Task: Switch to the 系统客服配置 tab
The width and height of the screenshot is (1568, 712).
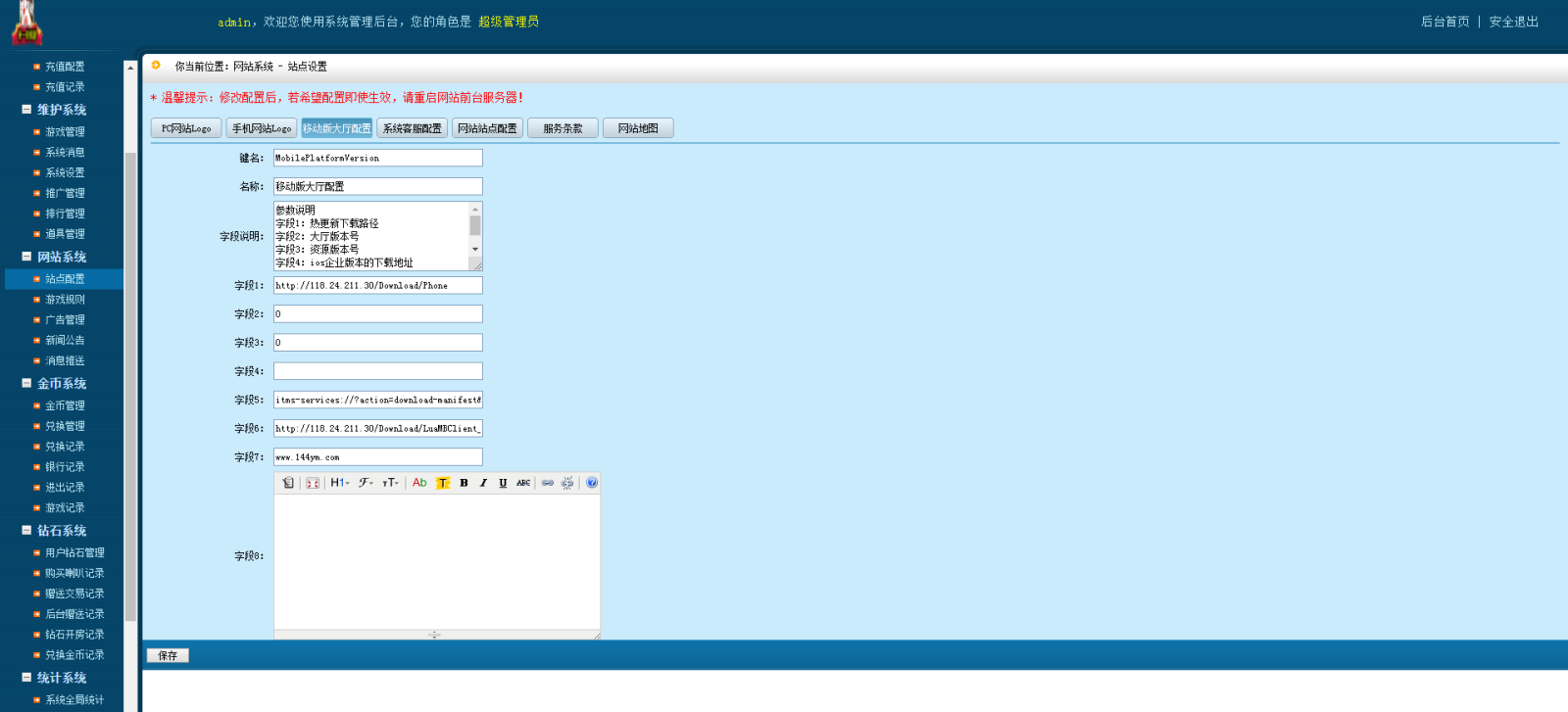Action: pyautogui.click(x=412, y=128)
